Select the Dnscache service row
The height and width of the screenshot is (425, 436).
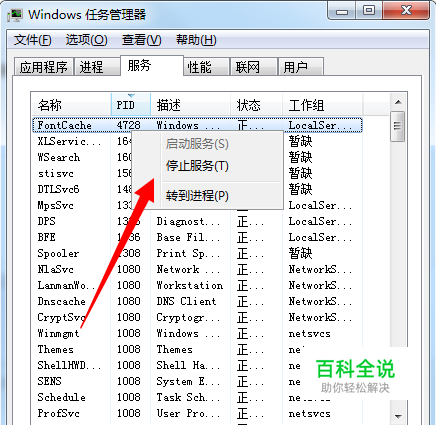197,301
